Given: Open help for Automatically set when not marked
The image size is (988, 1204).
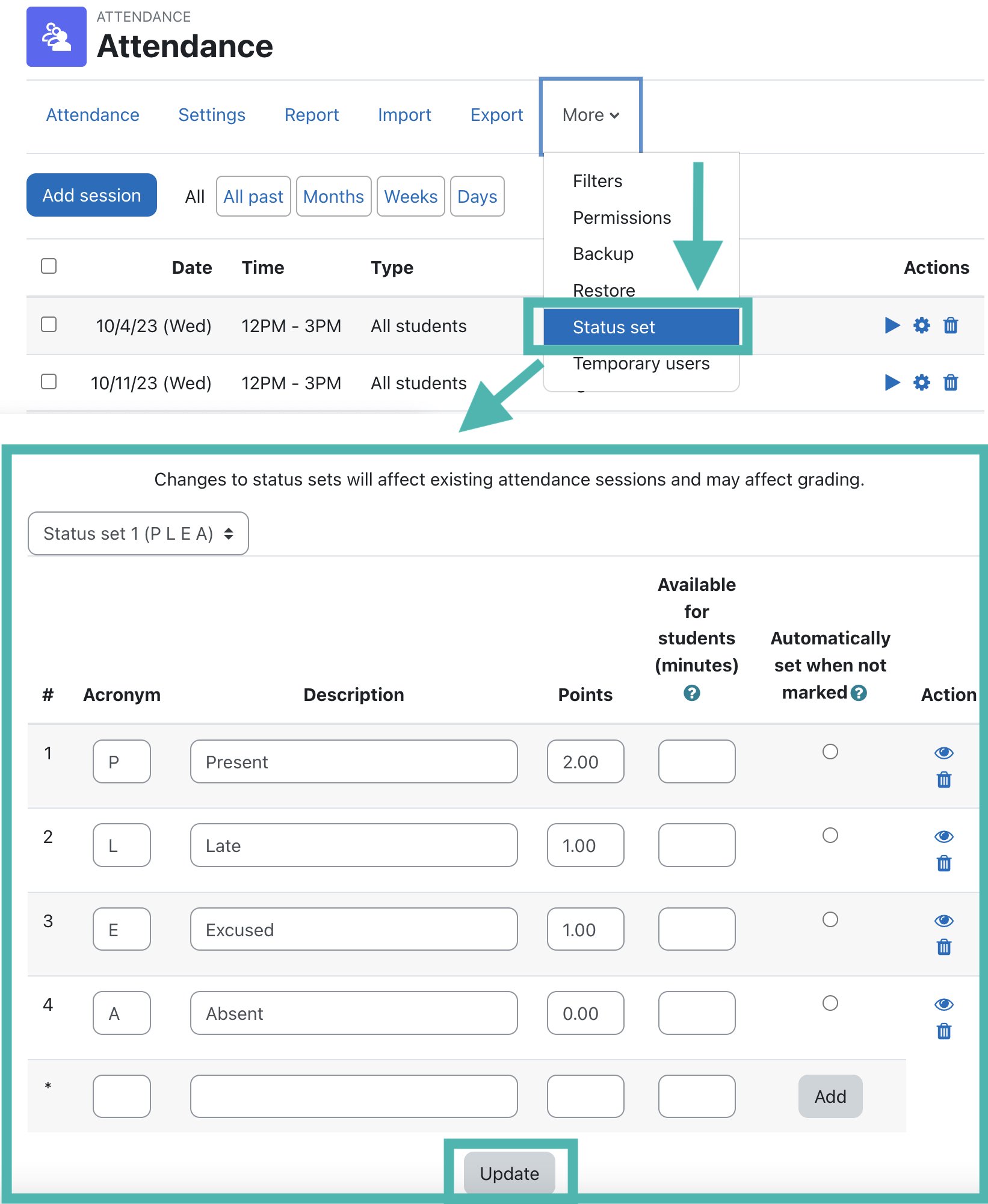Looking at the screenshot, I should coord(859,693).
